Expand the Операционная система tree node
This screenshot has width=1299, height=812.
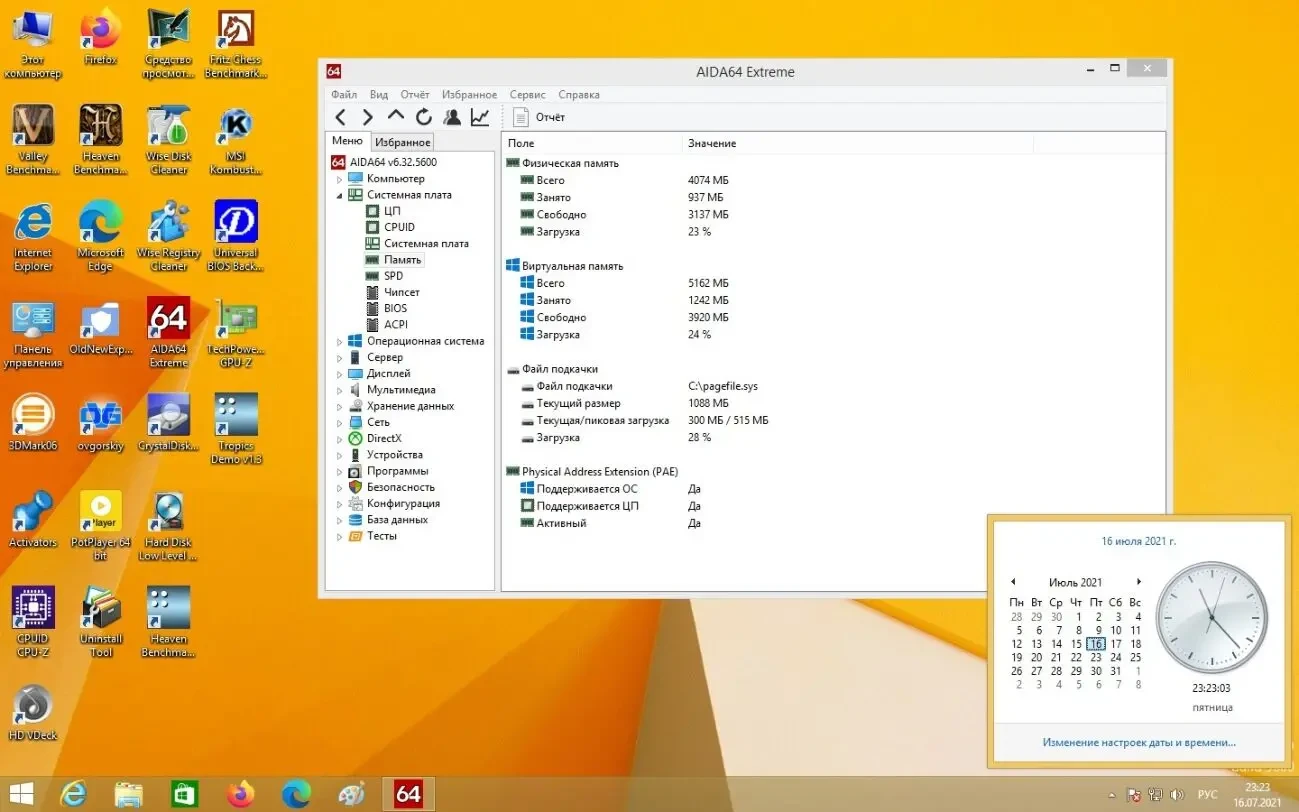click(339, 342)
